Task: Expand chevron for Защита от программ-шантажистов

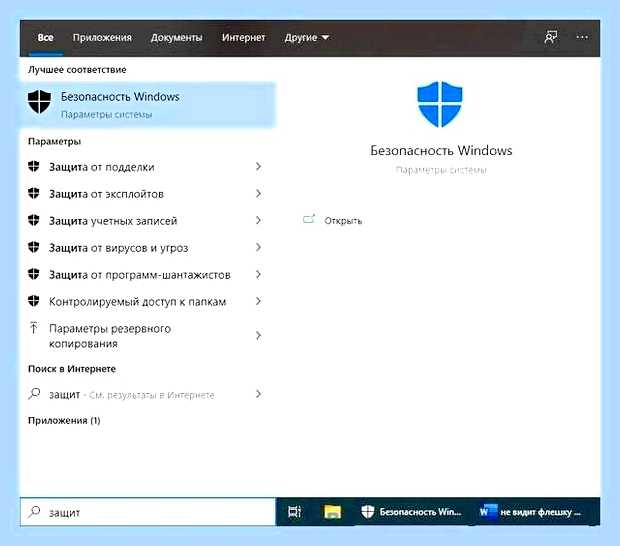Action: coord(258,274)
